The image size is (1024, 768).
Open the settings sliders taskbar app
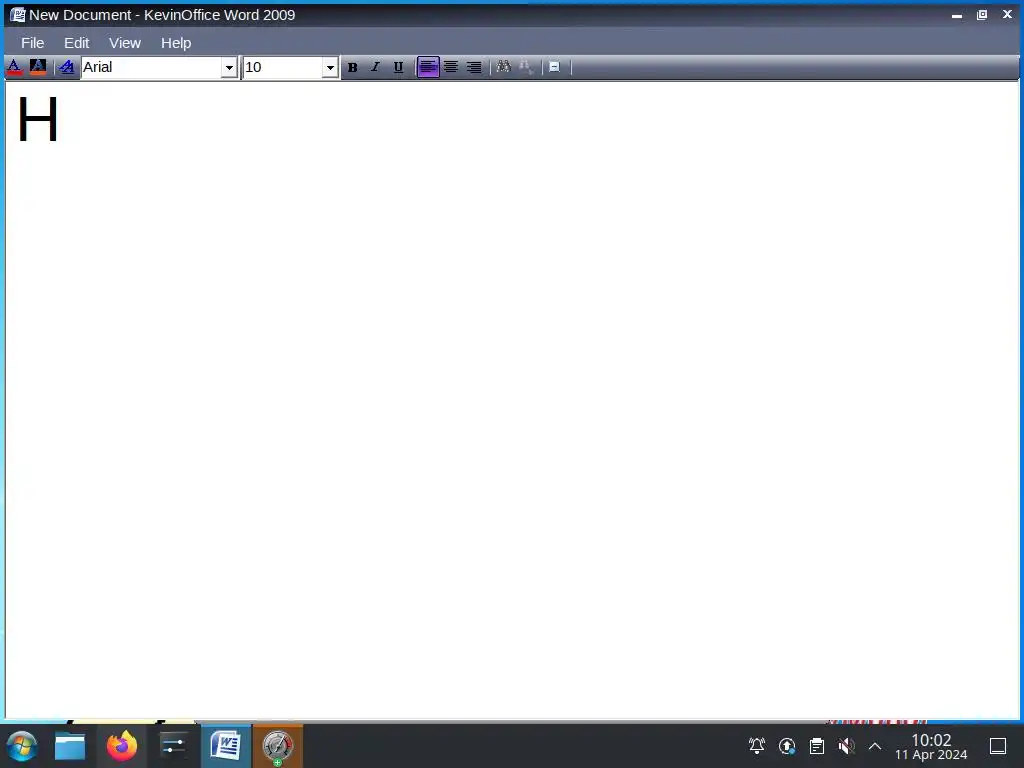173,746
